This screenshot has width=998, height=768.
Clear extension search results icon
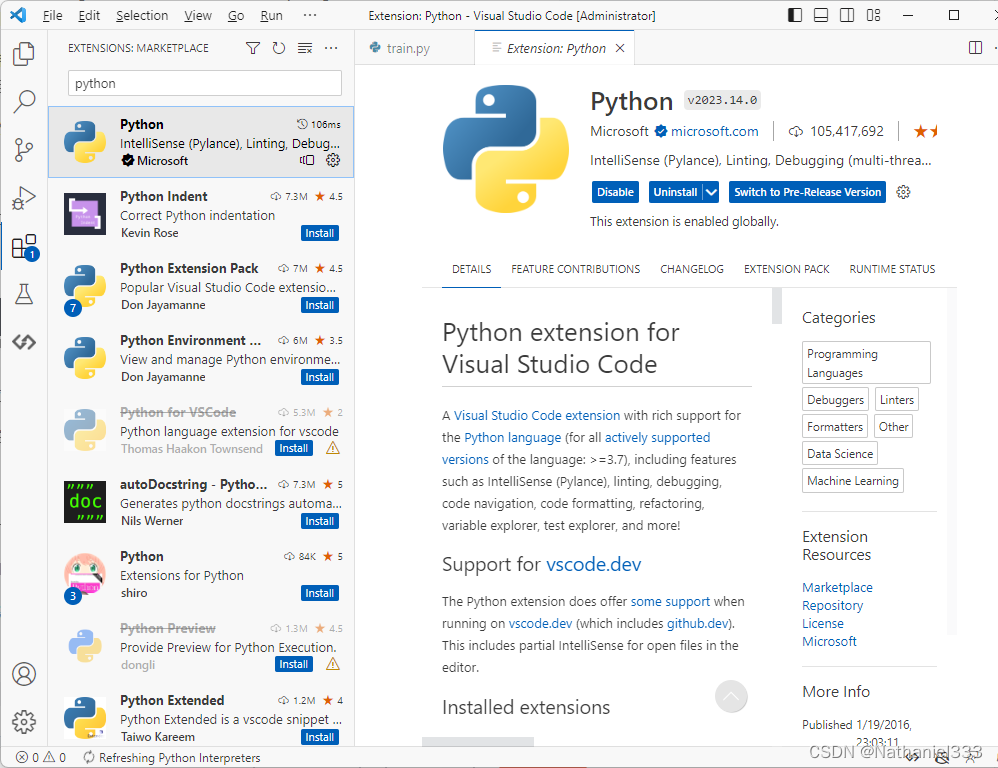(x=305, y=48)
